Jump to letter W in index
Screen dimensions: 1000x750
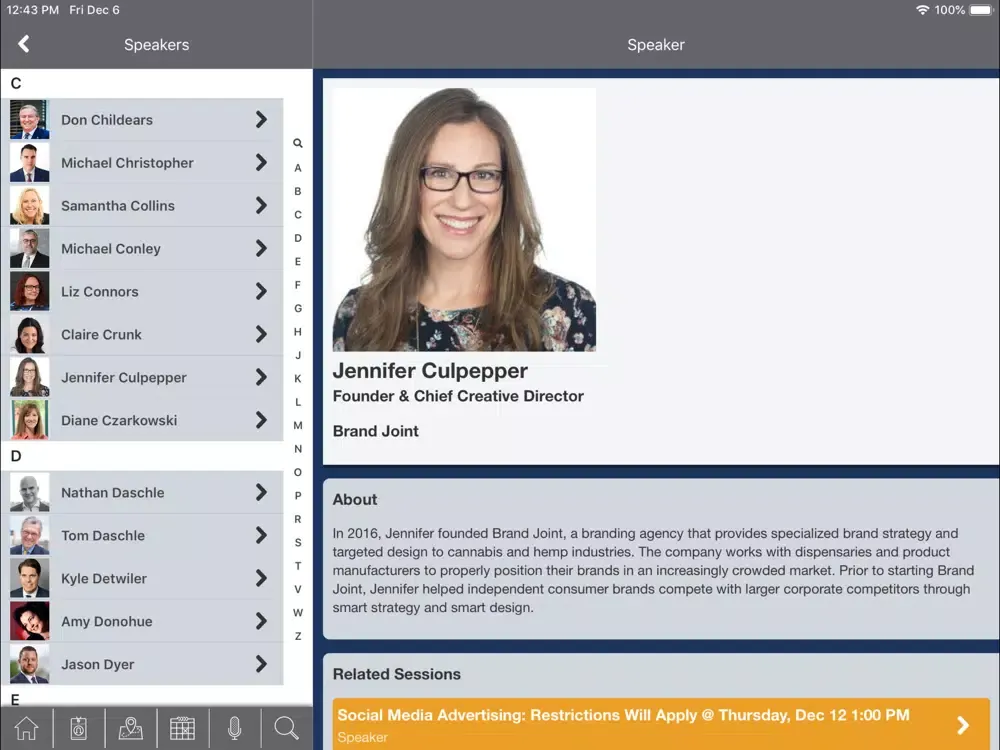(298, 613)
